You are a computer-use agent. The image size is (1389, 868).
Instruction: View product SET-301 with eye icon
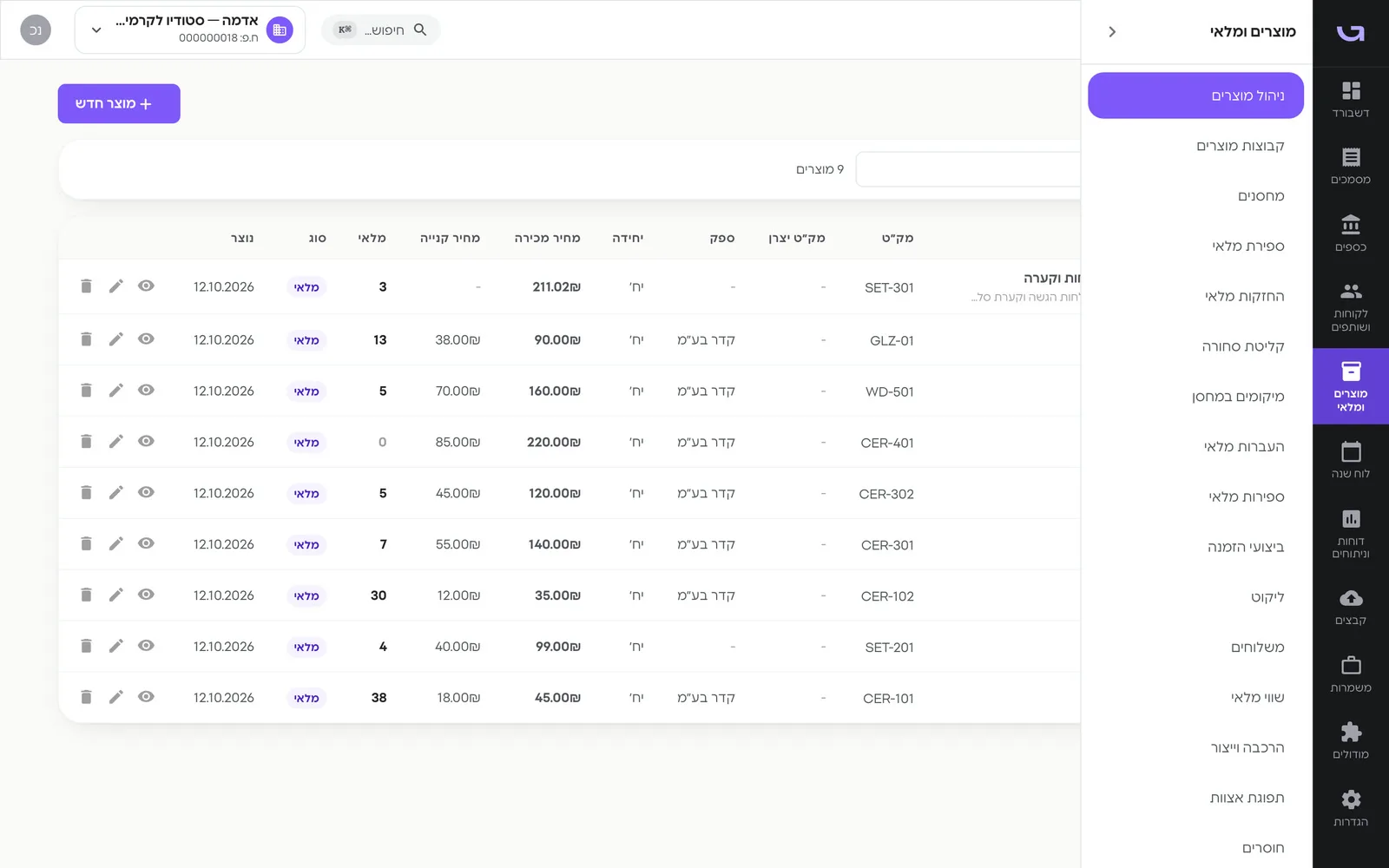coord(146,286)
